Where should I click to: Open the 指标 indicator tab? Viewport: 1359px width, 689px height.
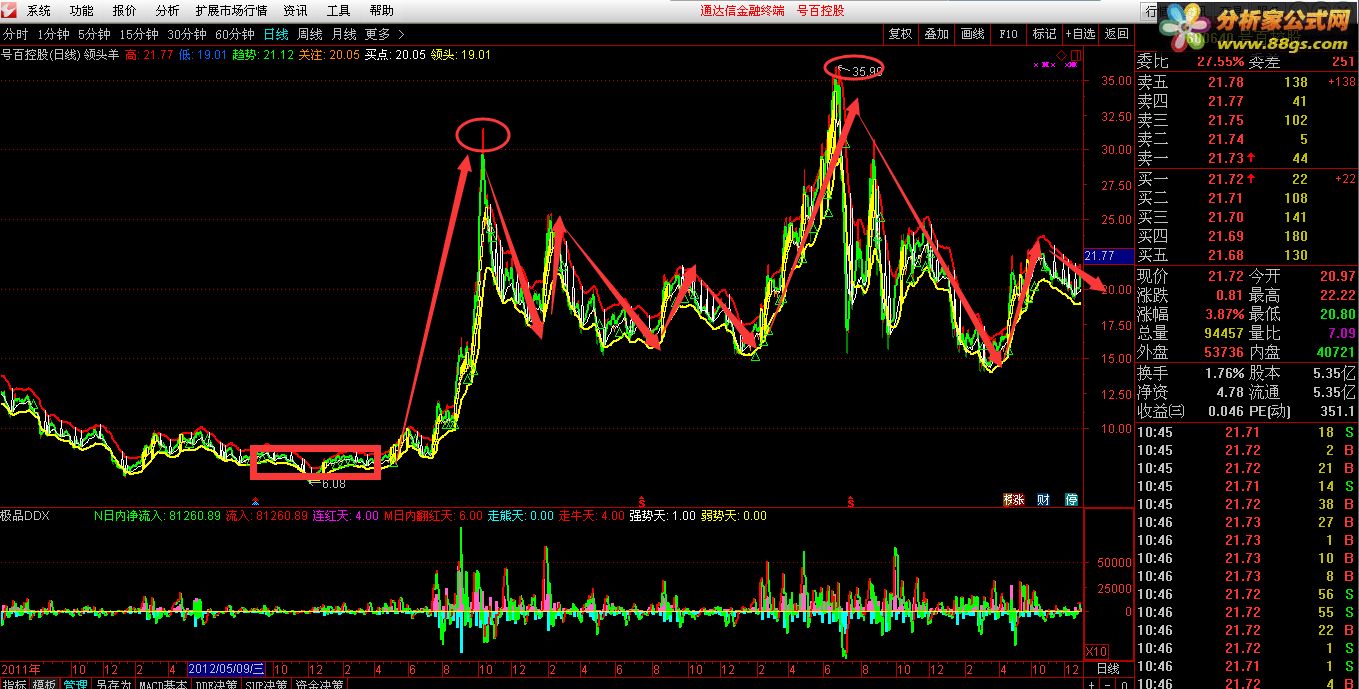tap(14, 684)
